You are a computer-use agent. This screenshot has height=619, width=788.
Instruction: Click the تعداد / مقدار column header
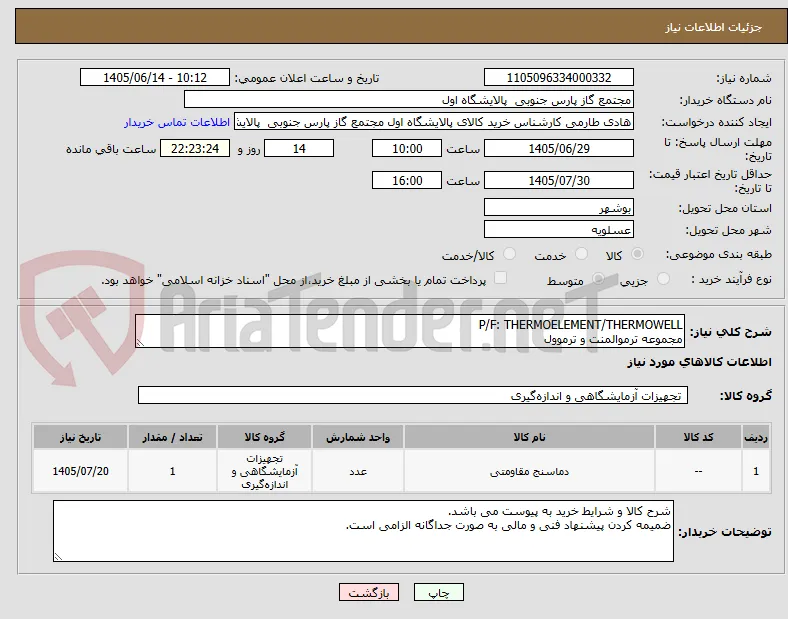pyautogui.click(x=172, y=437)
